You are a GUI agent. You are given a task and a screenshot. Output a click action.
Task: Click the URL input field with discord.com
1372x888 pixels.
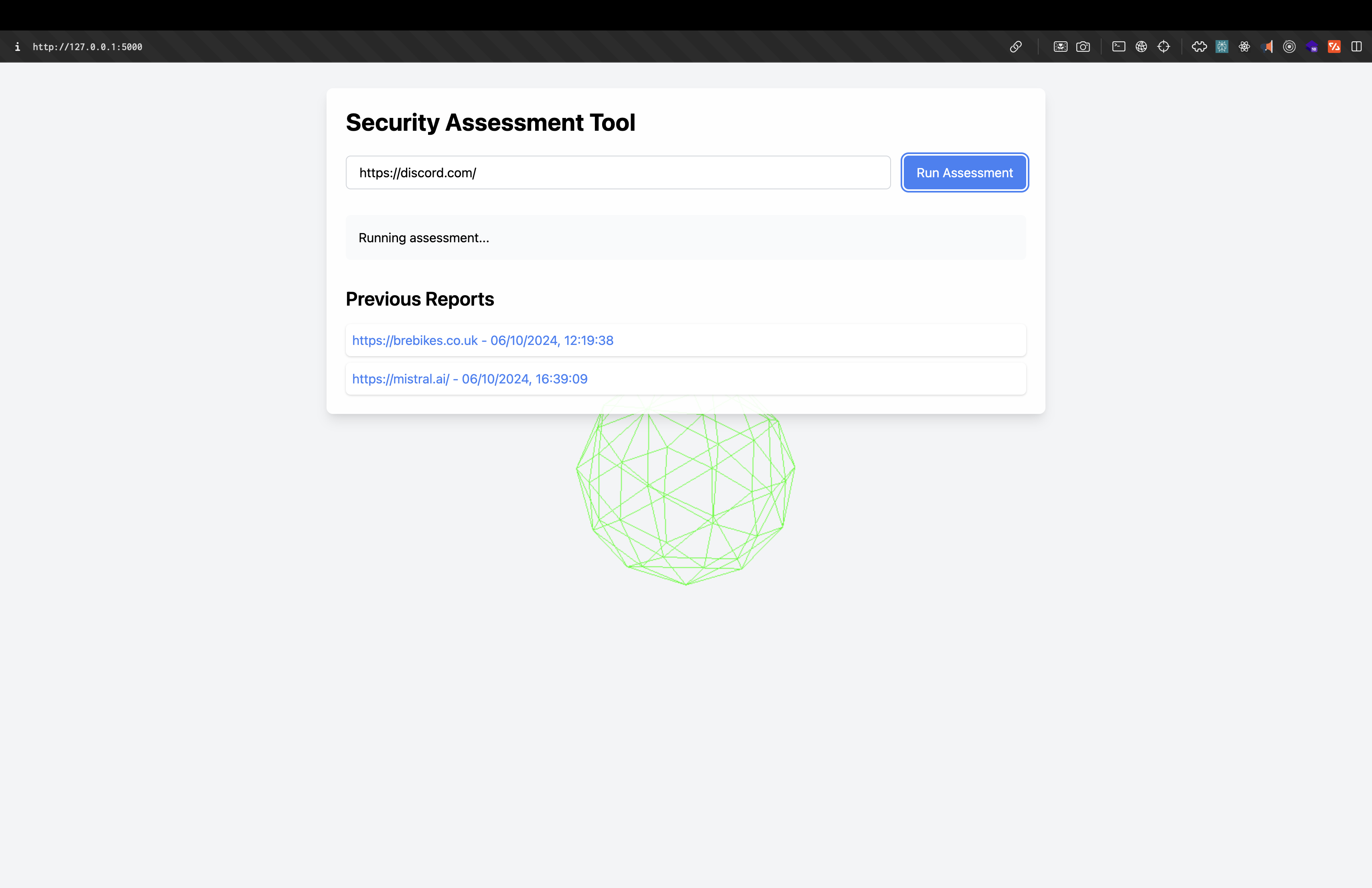tap(617, 173)
